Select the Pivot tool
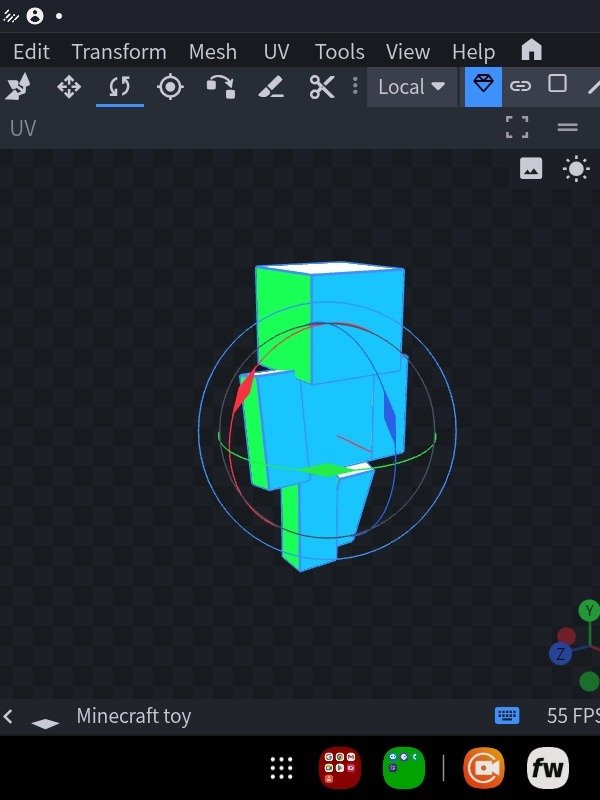 coord(171,87)
